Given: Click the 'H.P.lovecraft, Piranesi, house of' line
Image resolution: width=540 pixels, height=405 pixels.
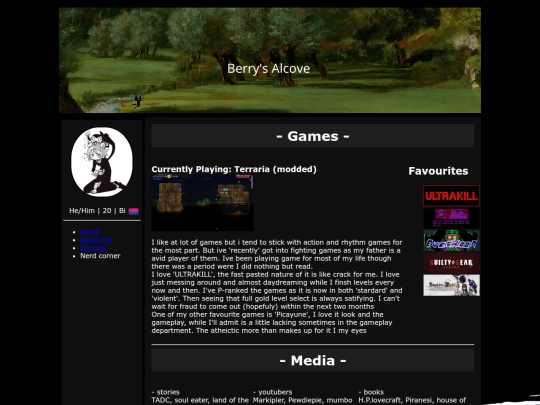Looking at the screenshot, I should tap(412, 400).
